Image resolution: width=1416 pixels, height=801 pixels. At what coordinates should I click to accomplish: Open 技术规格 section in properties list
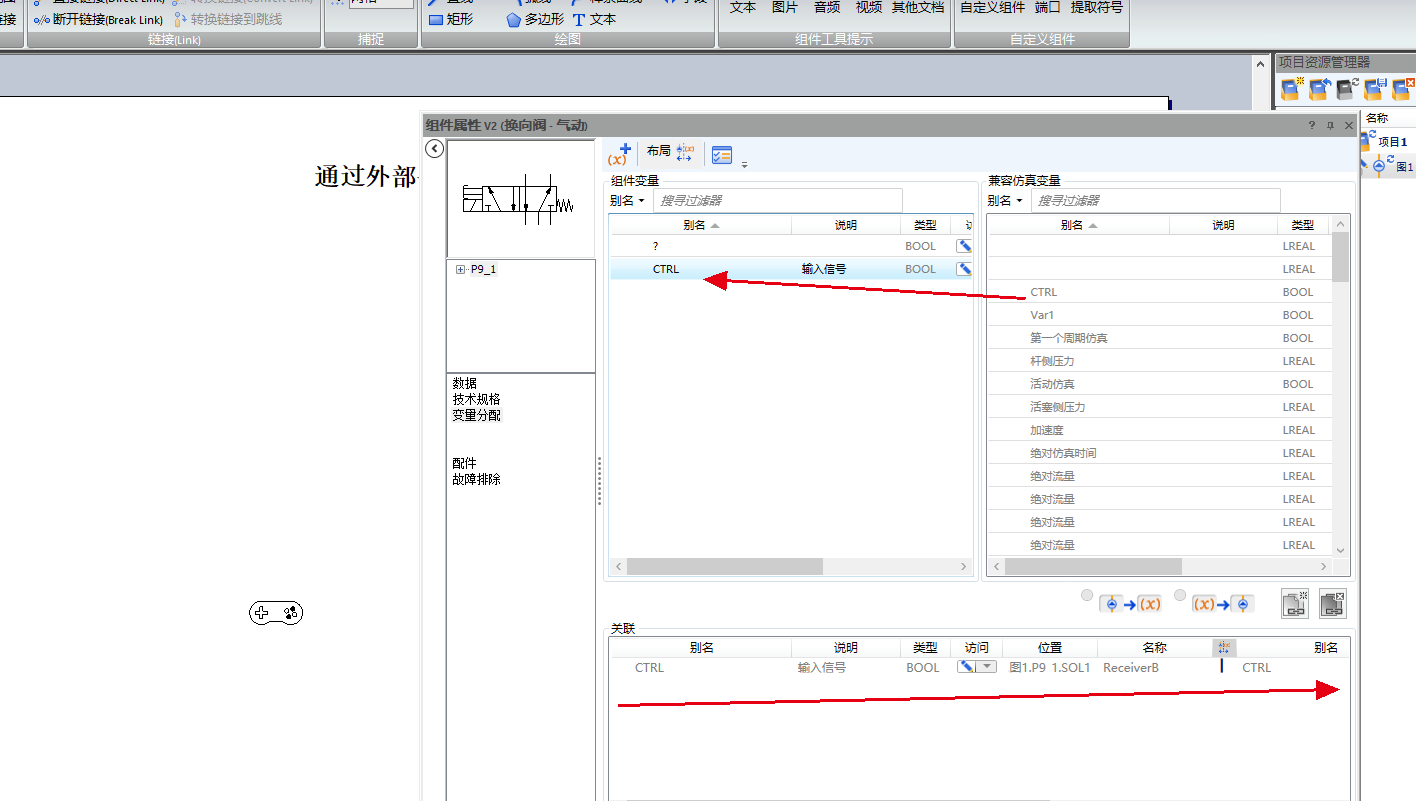click(x=477, y=399)
